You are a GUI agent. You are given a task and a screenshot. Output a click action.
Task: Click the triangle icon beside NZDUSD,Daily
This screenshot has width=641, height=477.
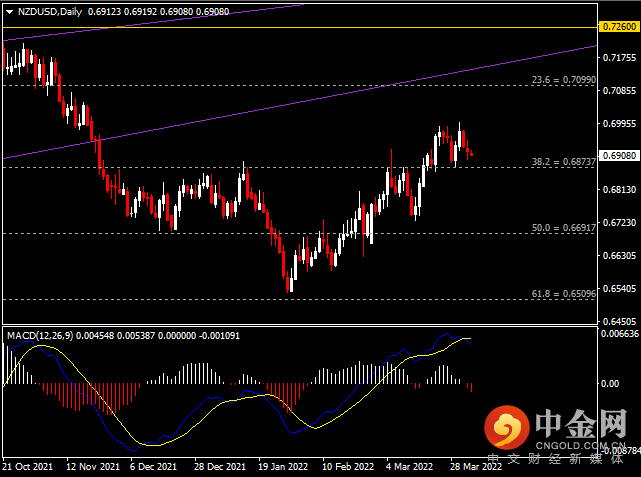pyautogui.click(x=9, y=11)
